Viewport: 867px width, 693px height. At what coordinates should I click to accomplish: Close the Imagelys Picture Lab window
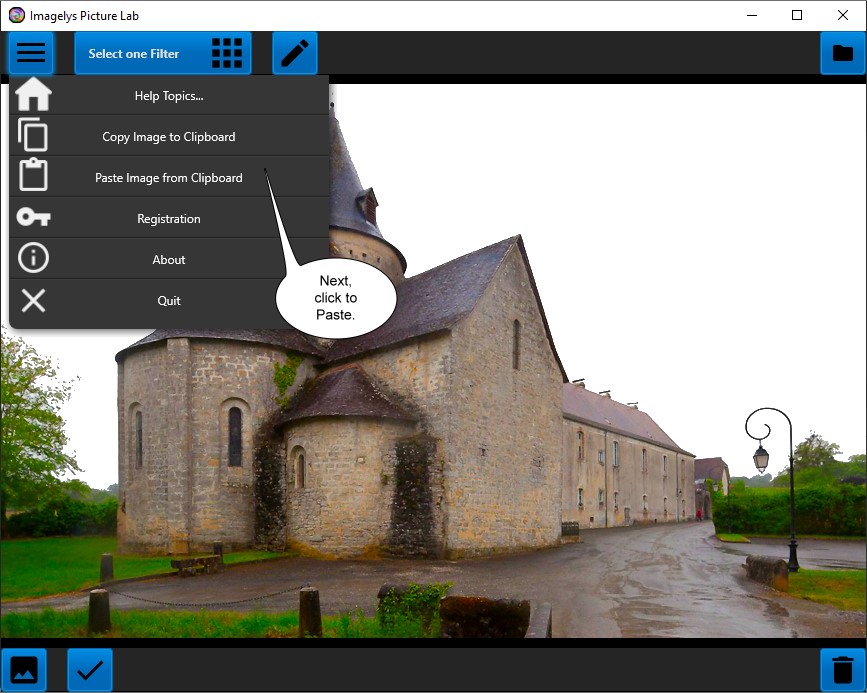843,15
